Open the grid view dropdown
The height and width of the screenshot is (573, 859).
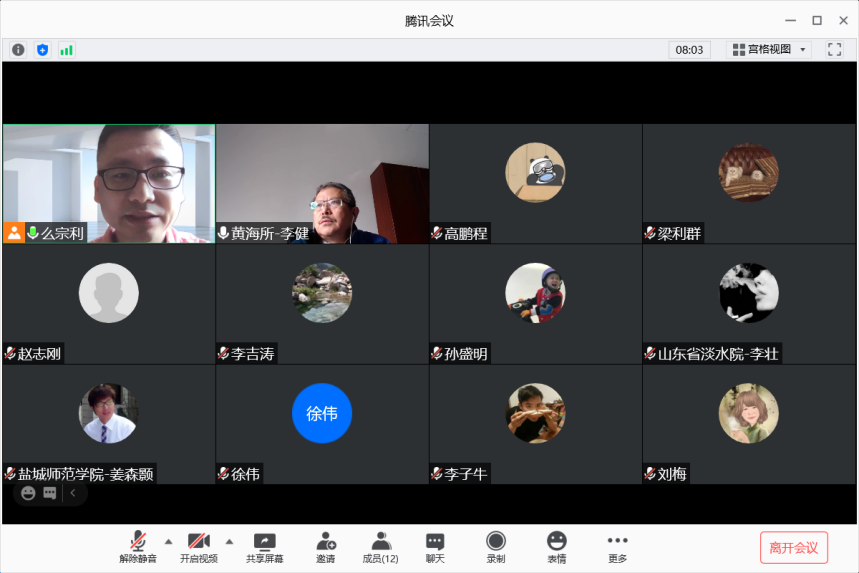pos(769,49)
